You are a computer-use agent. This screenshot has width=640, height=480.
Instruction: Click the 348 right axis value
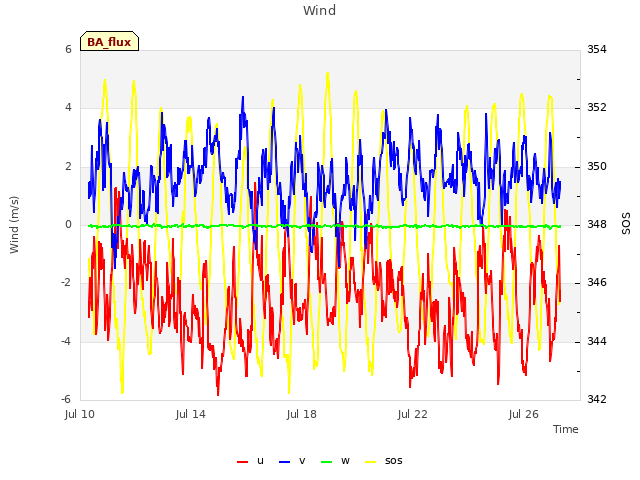click(x=597, y=224)
